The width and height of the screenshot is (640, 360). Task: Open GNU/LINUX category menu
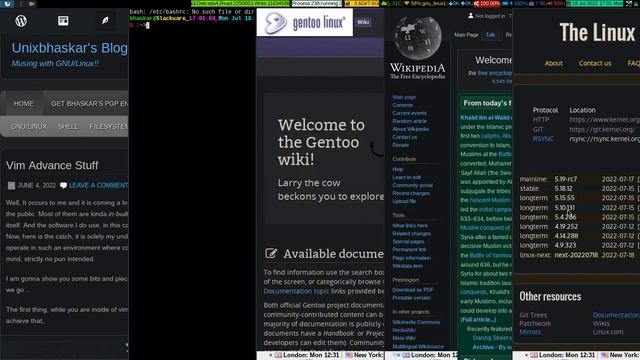point(29,127)
